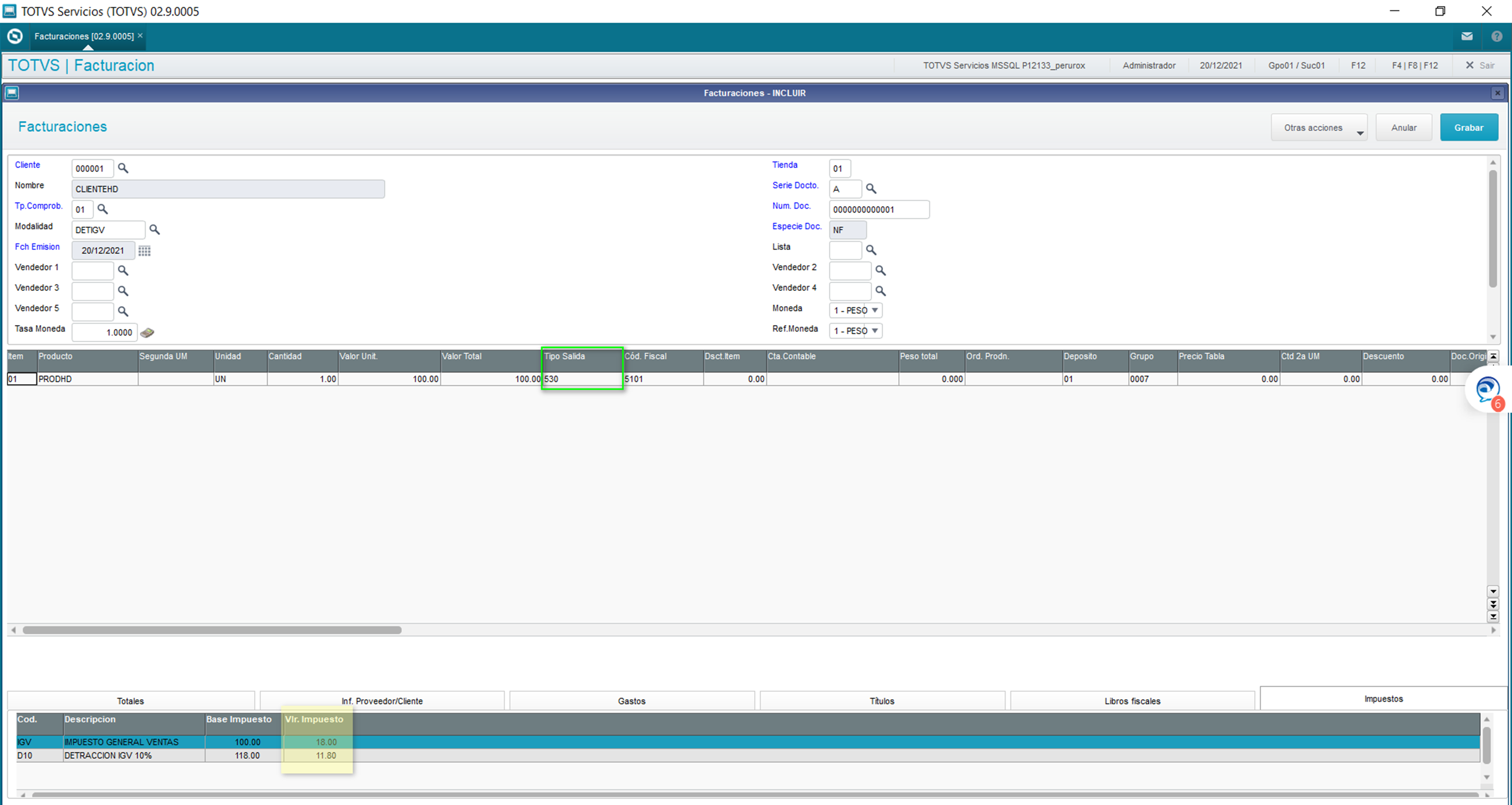Close the Facturaciones [02.9.0005] tab
Image resolution: width=1512 pixels, height=805 pixels.
[140, 36]
